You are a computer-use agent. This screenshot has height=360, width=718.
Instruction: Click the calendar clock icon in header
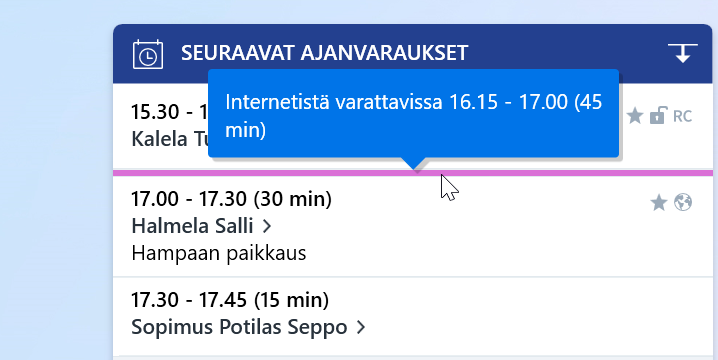click(x=148, y=54)
